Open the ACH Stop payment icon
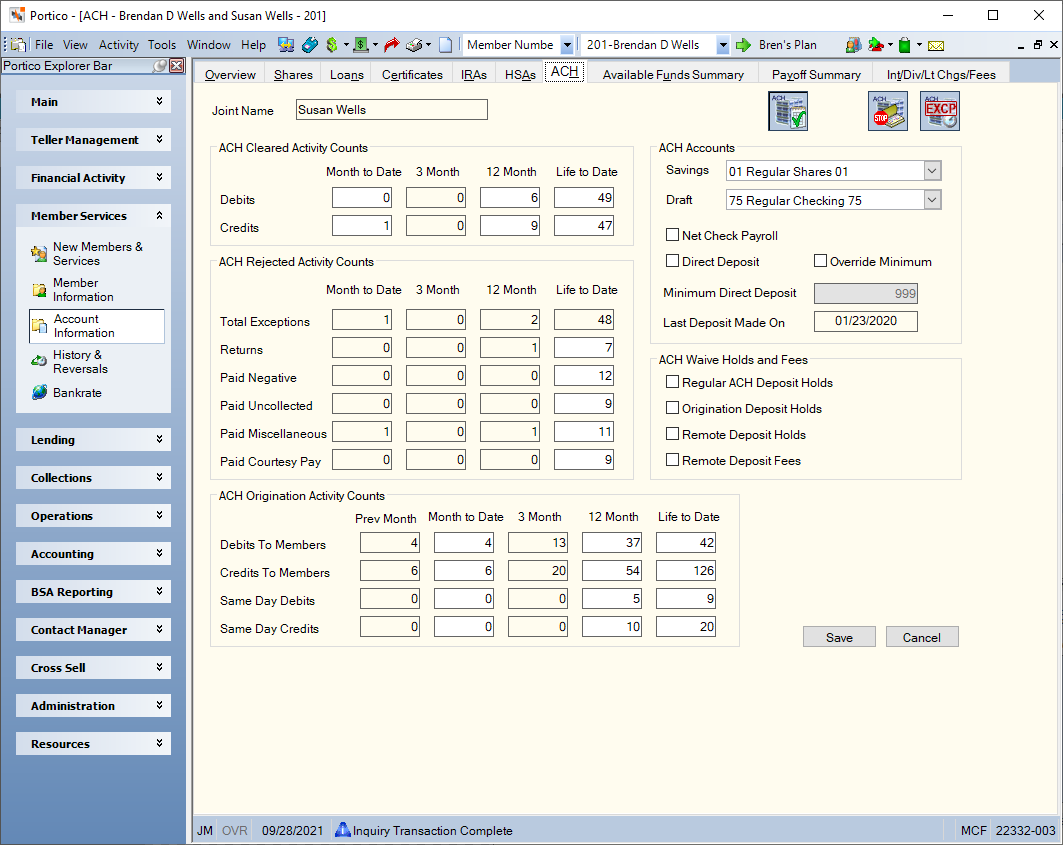Screen dimensions: 1063x845 pyautogui.click(x=887, y=111)
